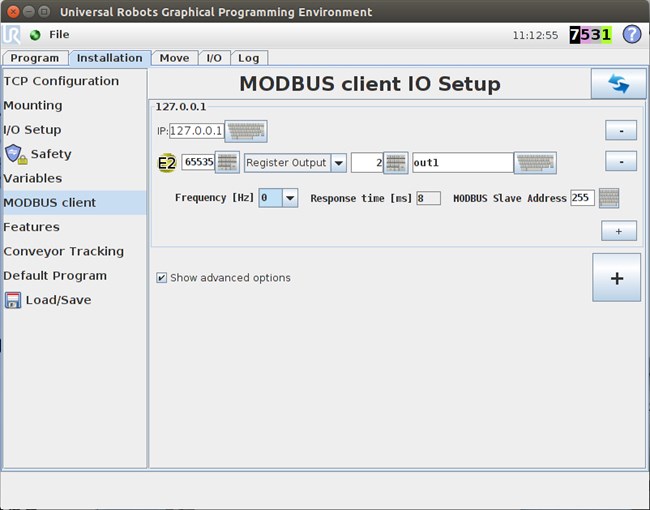Click keyboard icon beside Slave Address 255
This screenshot has height=510, width=650.
tap(608, 198)
